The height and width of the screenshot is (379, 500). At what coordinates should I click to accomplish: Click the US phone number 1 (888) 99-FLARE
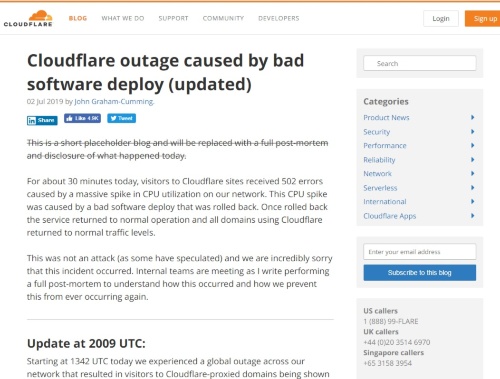coord(391,321)
